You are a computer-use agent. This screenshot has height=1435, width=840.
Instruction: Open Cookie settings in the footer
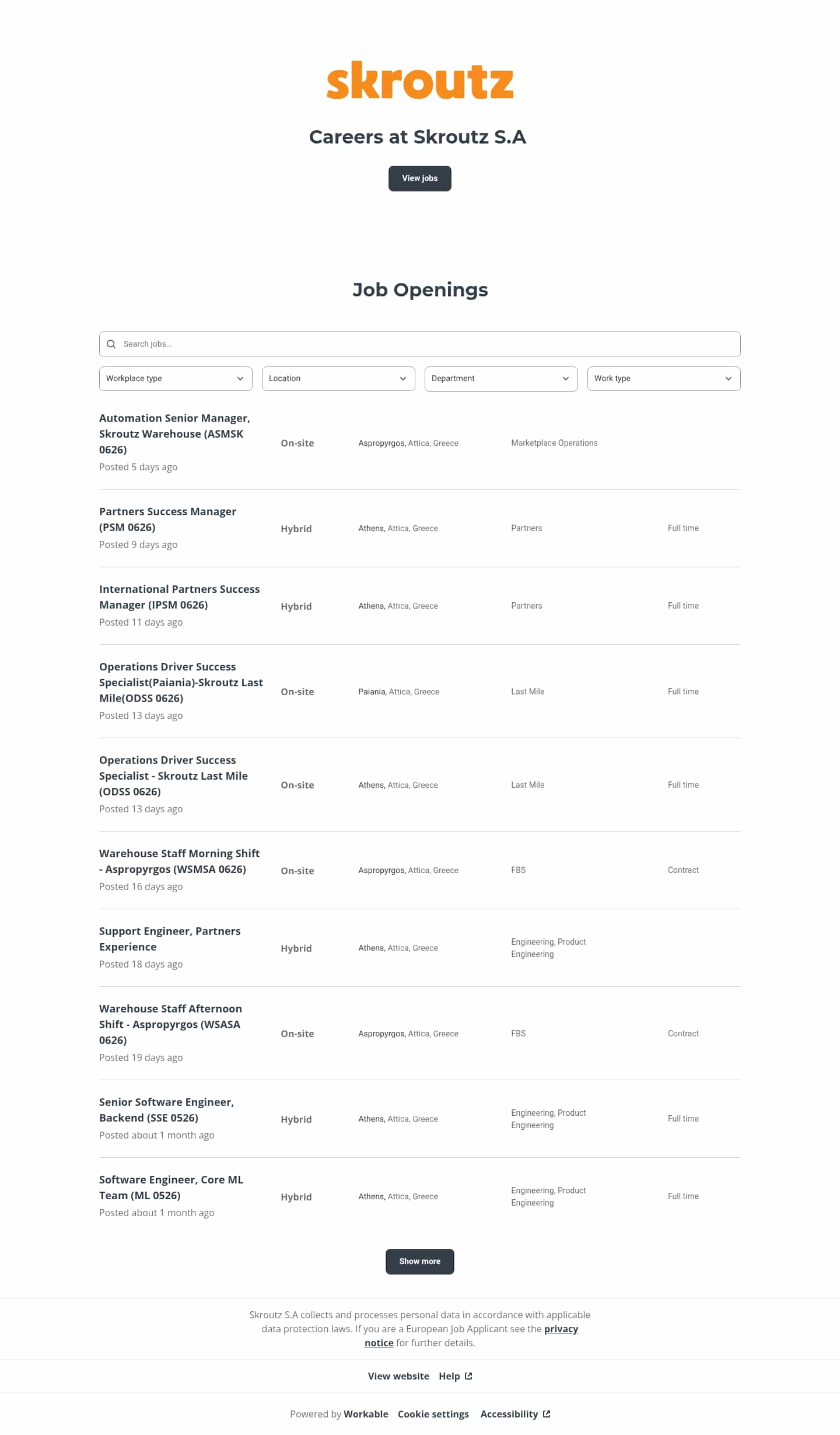coord(433,1414)
